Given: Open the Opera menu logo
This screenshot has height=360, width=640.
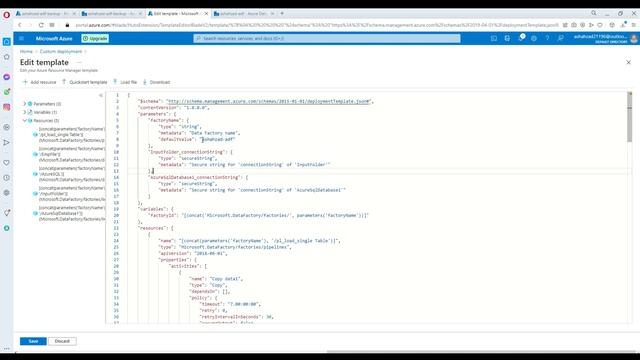Looking at the screenshot, I should pos(7,15).
